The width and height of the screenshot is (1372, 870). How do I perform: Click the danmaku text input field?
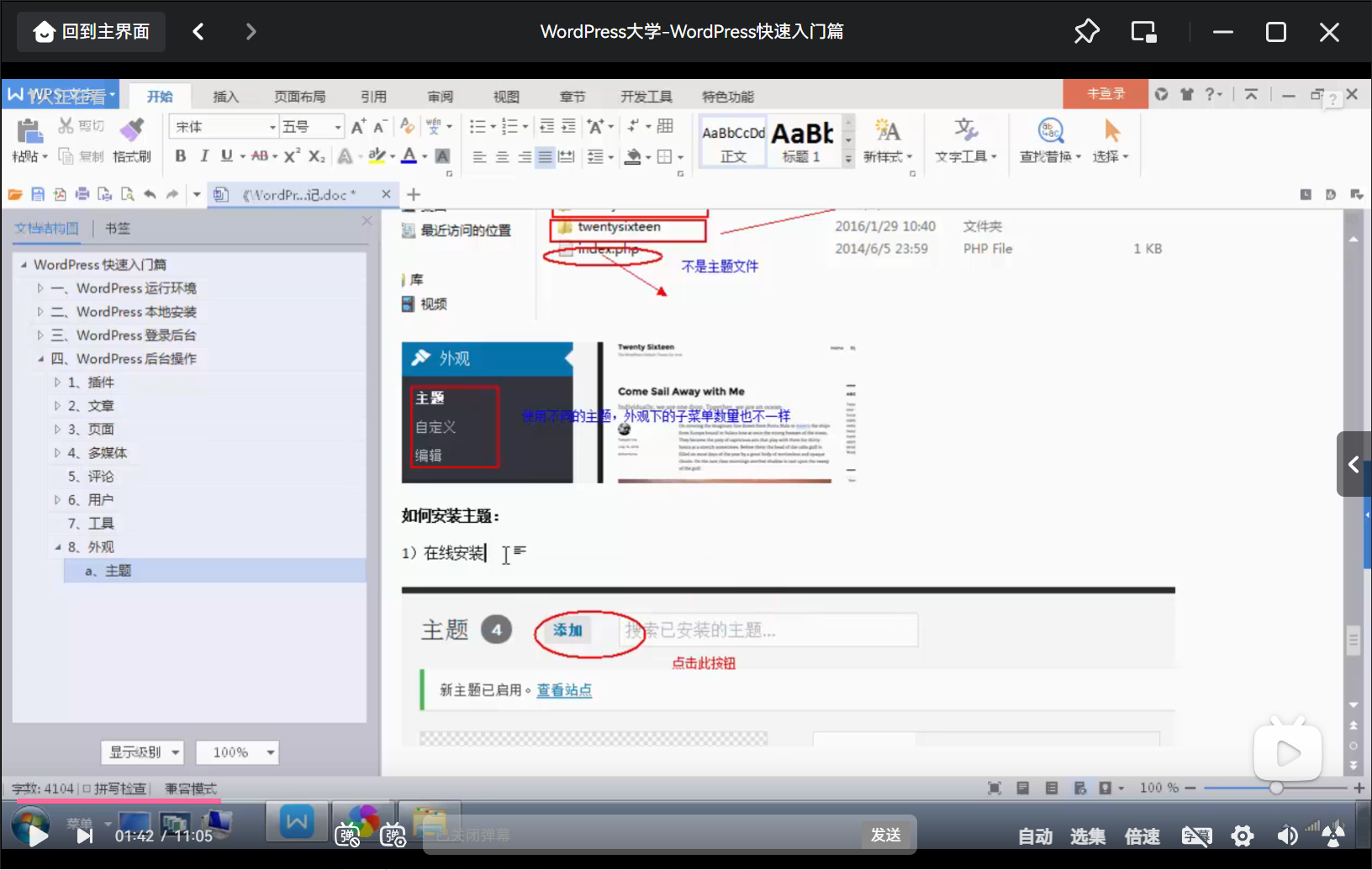pyautogui.click(x=643, y=836)
